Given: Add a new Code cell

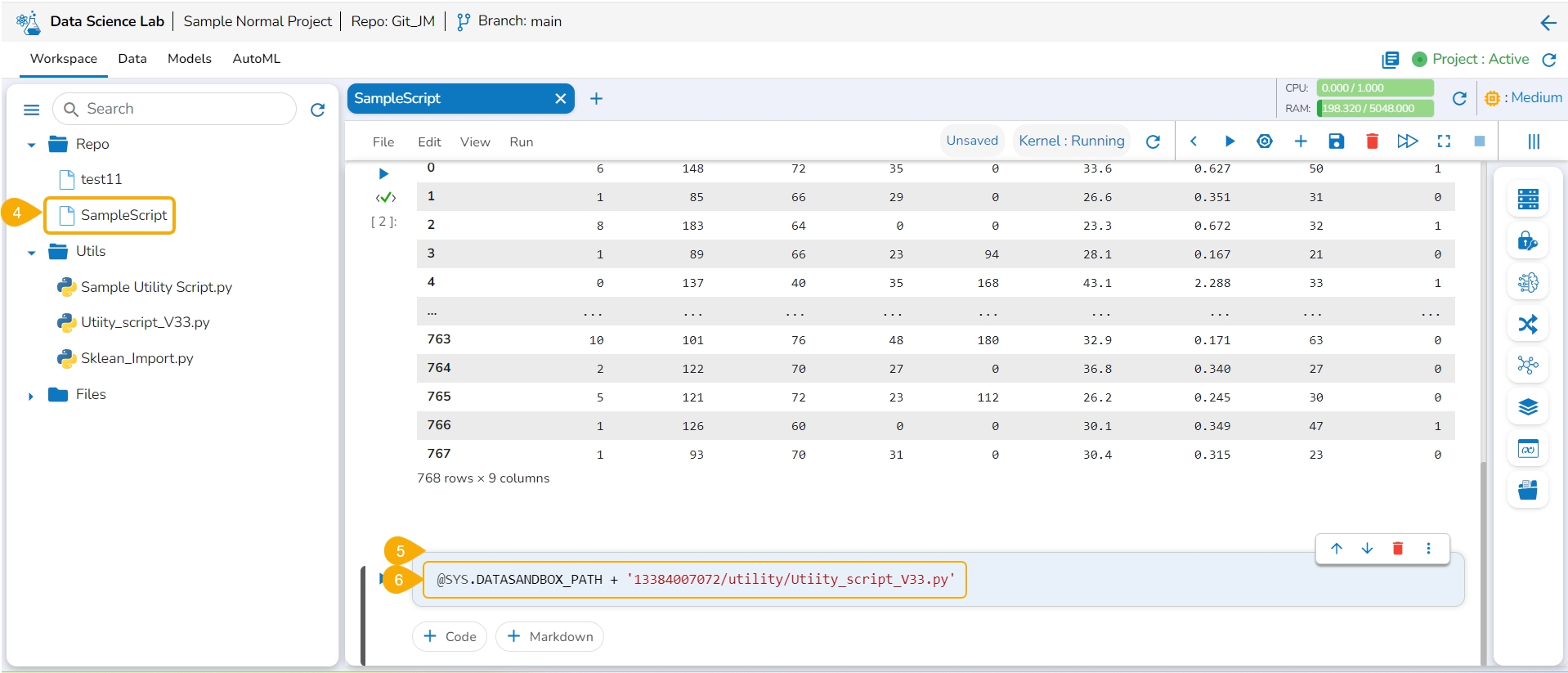Looking at the screenshot, I should (450, 636).
